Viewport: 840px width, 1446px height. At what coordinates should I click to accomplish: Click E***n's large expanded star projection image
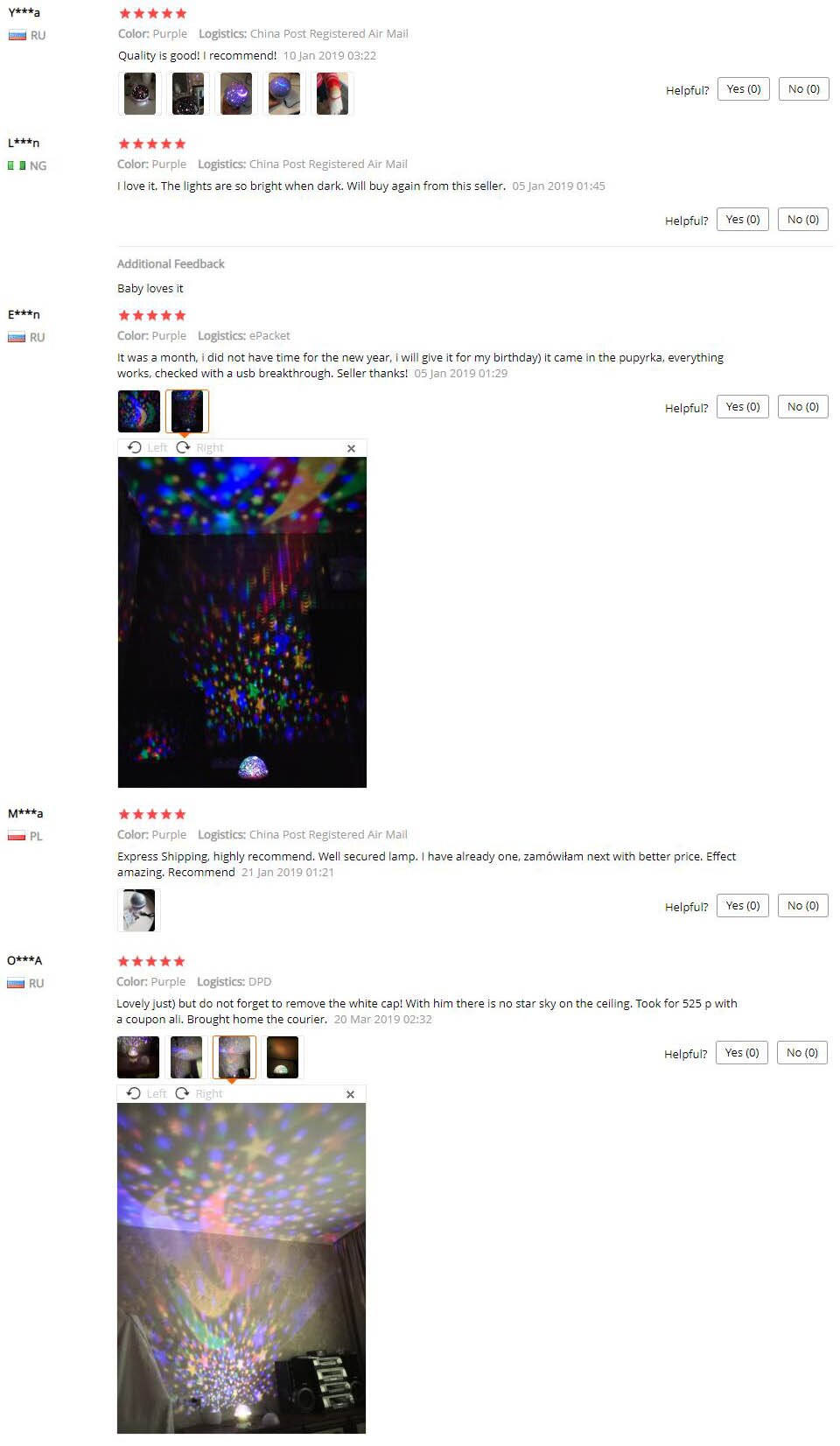pyautogui.click(x=242, y=622)
